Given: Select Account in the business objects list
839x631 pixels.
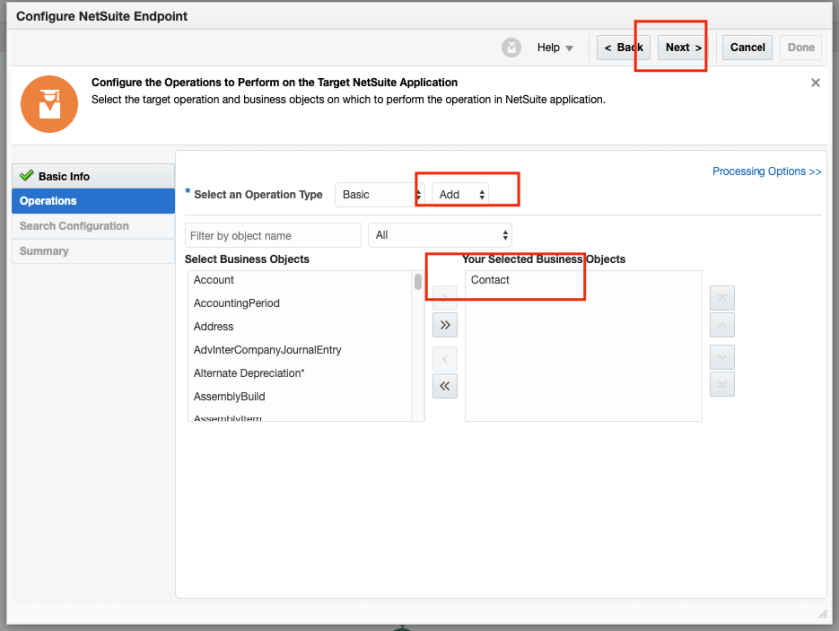Looking at the screenshot, I should coord(214,280).
